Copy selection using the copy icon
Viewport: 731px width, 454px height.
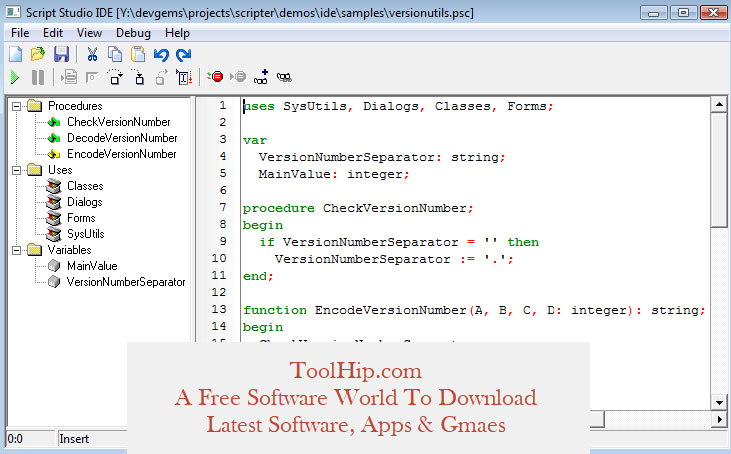(115, 54)
